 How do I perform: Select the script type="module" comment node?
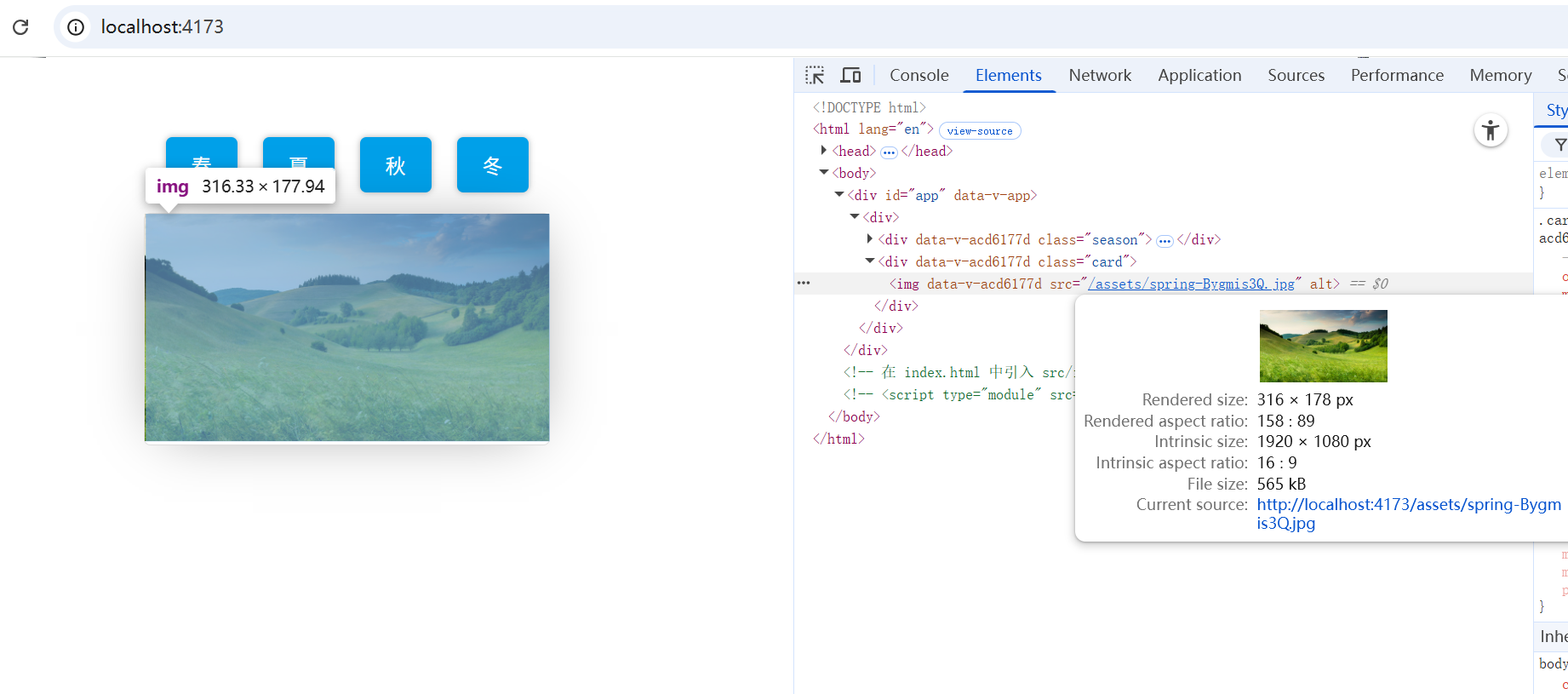click(x=959, y=394)
